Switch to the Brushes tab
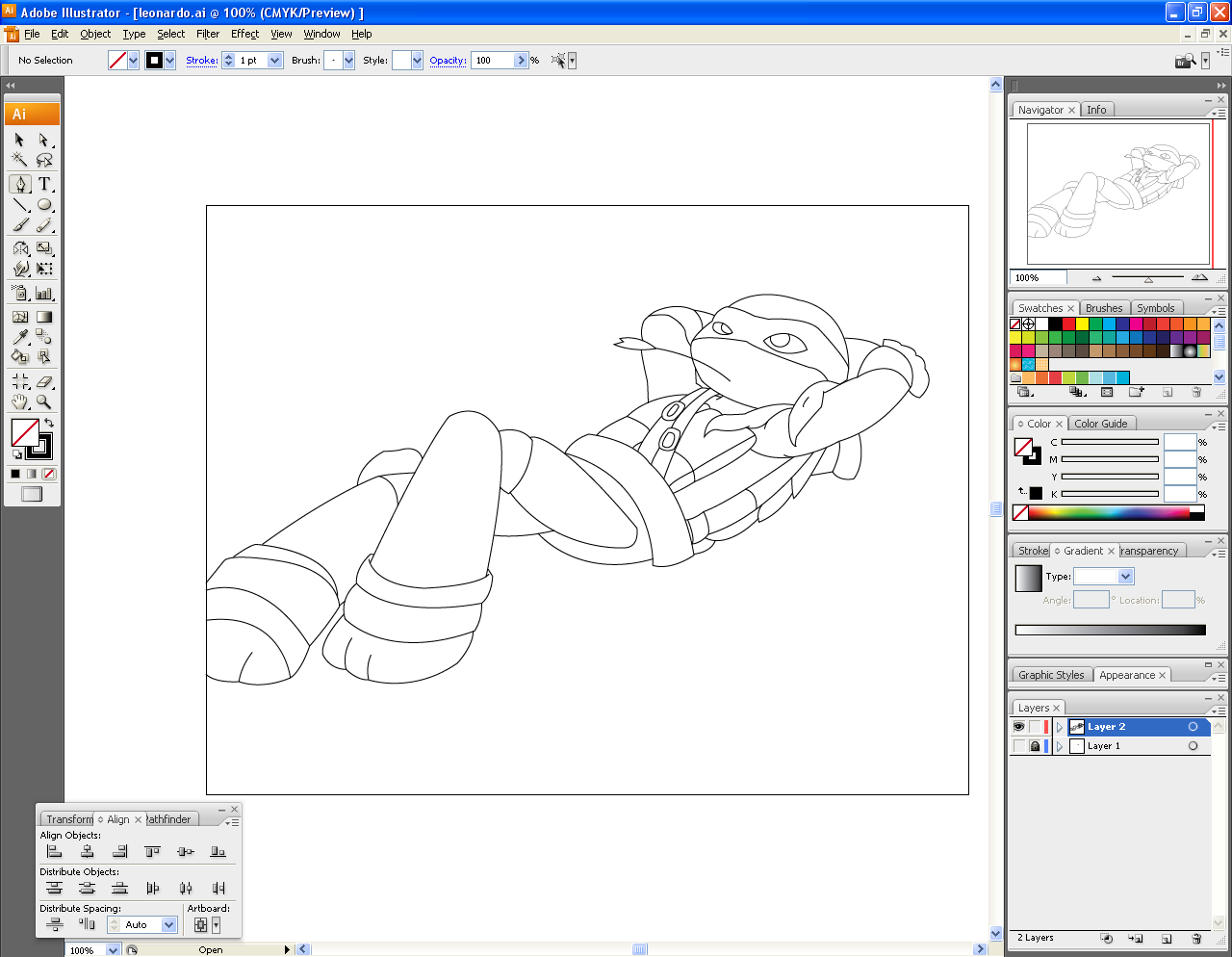The height and width of the screenshot is (957, 1232). [x=1104, y=308]
